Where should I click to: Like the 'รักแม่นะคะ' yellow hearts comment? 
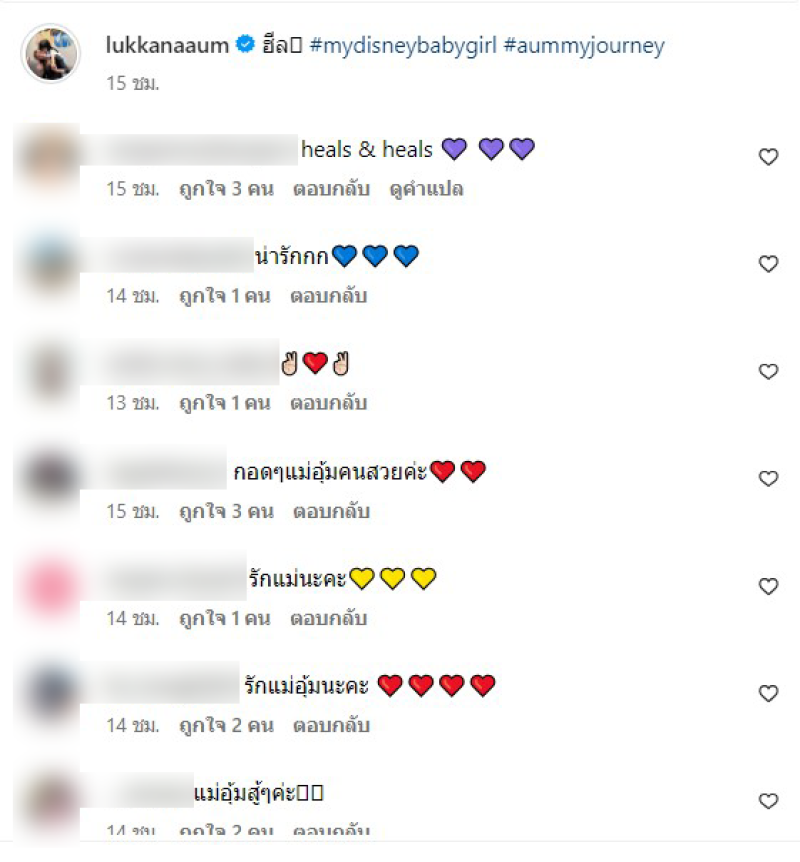768,586
